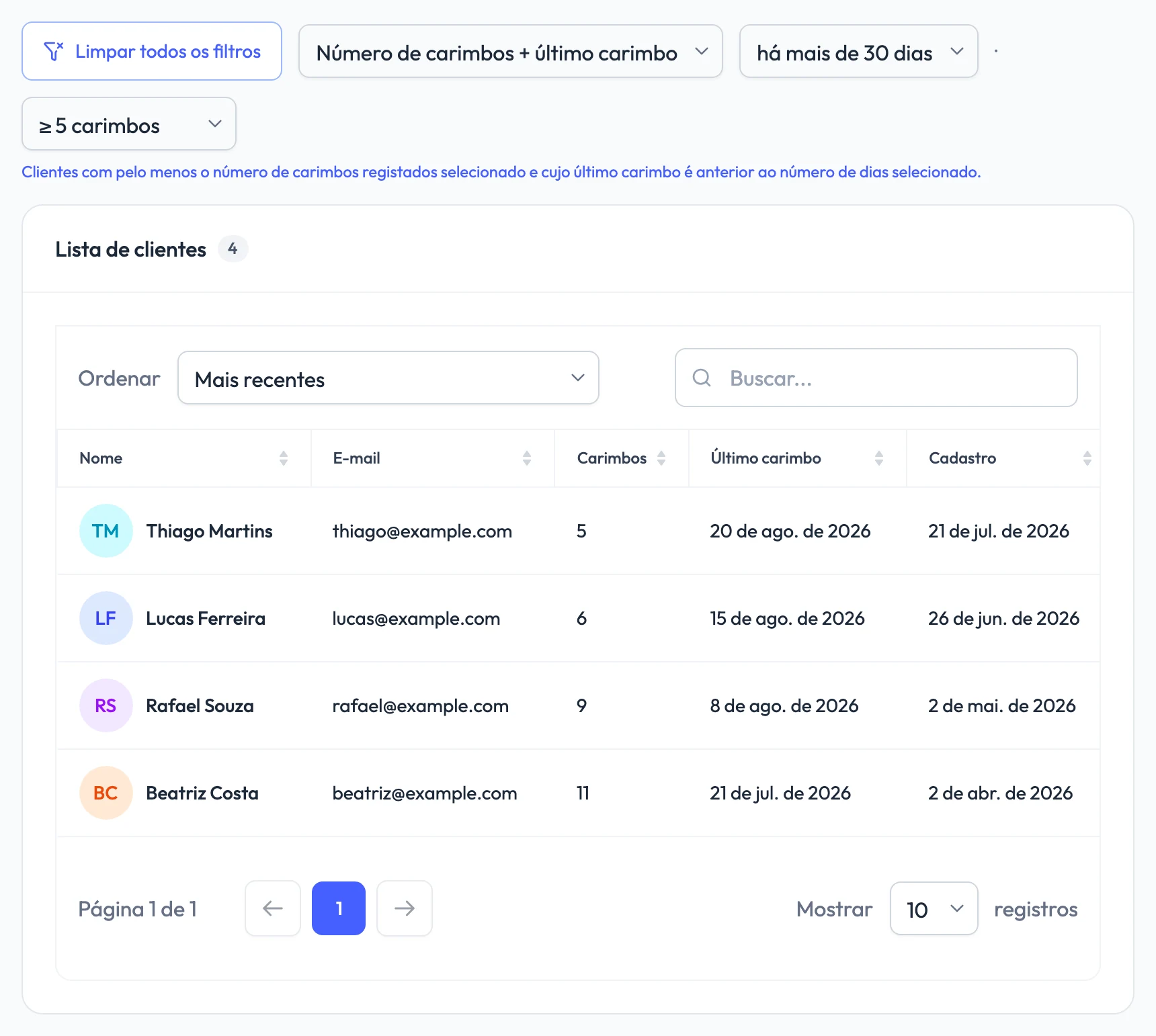Screen dimensions: 1156x1036
Task: Click the date 20 de ago. de 2026
Action: point(790,531)
